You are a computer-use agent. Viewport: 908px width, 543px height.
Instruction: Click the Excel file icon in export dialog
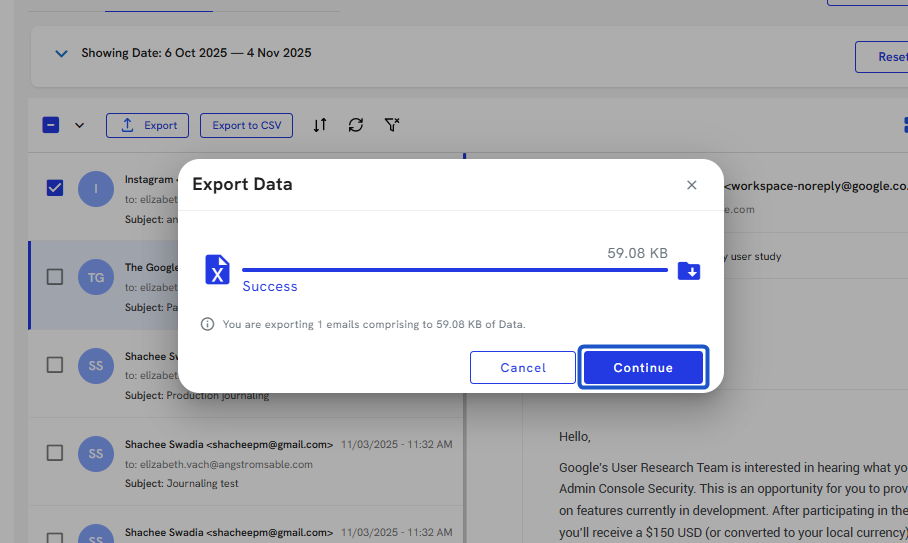pos(217,270)
